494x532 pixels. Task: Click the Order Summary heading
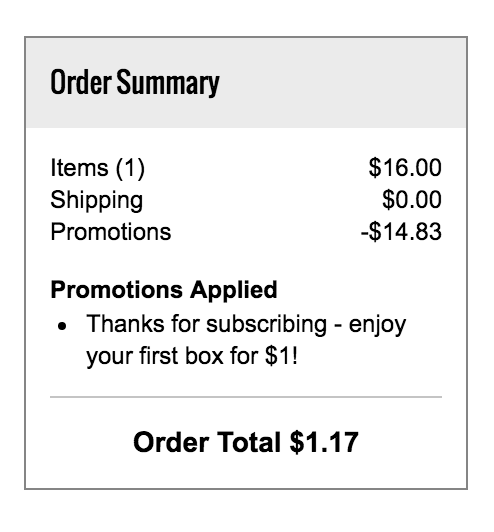pyautogui.click(x=135, y=82)
